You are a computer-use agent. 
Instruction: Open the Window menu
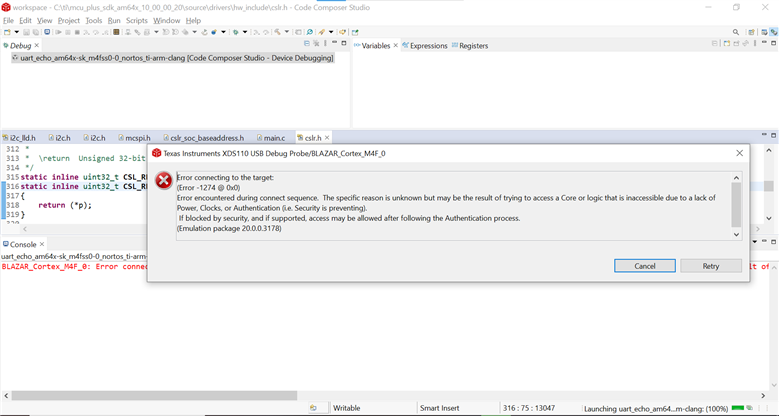tap(166, 20)
